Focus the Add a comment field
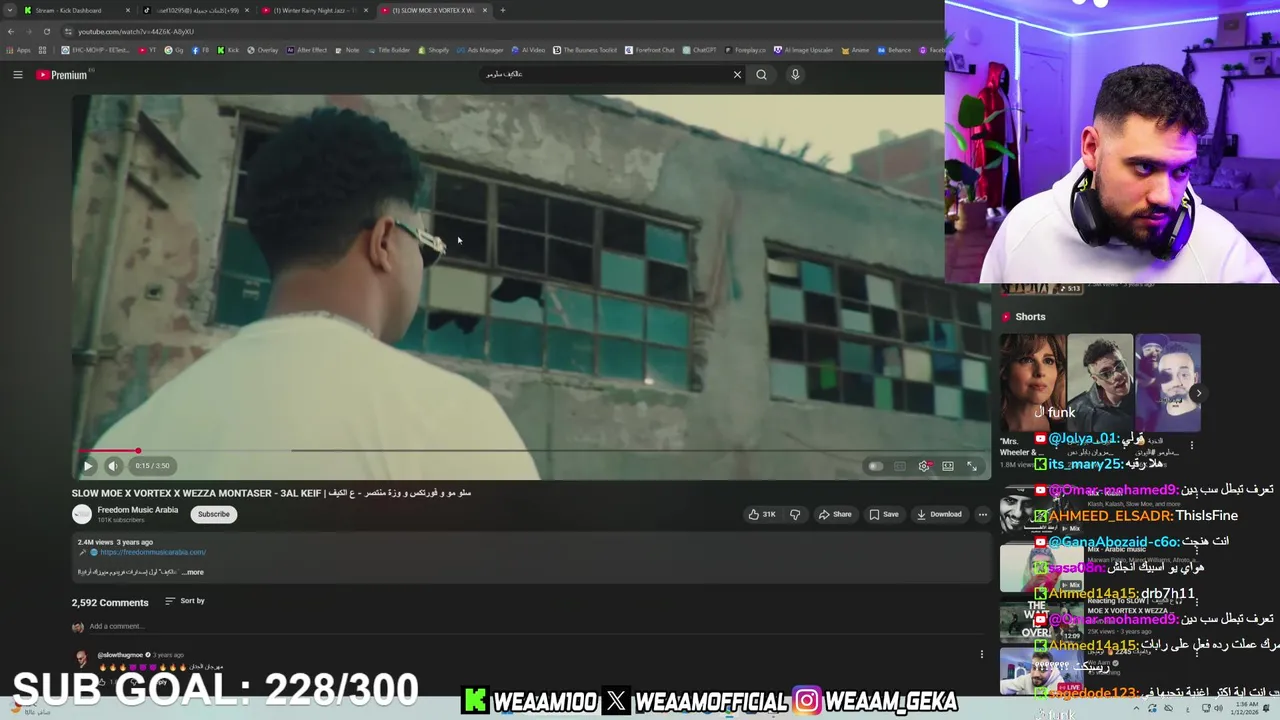This screenshot has height=720, width=1280. pos(535,627)
